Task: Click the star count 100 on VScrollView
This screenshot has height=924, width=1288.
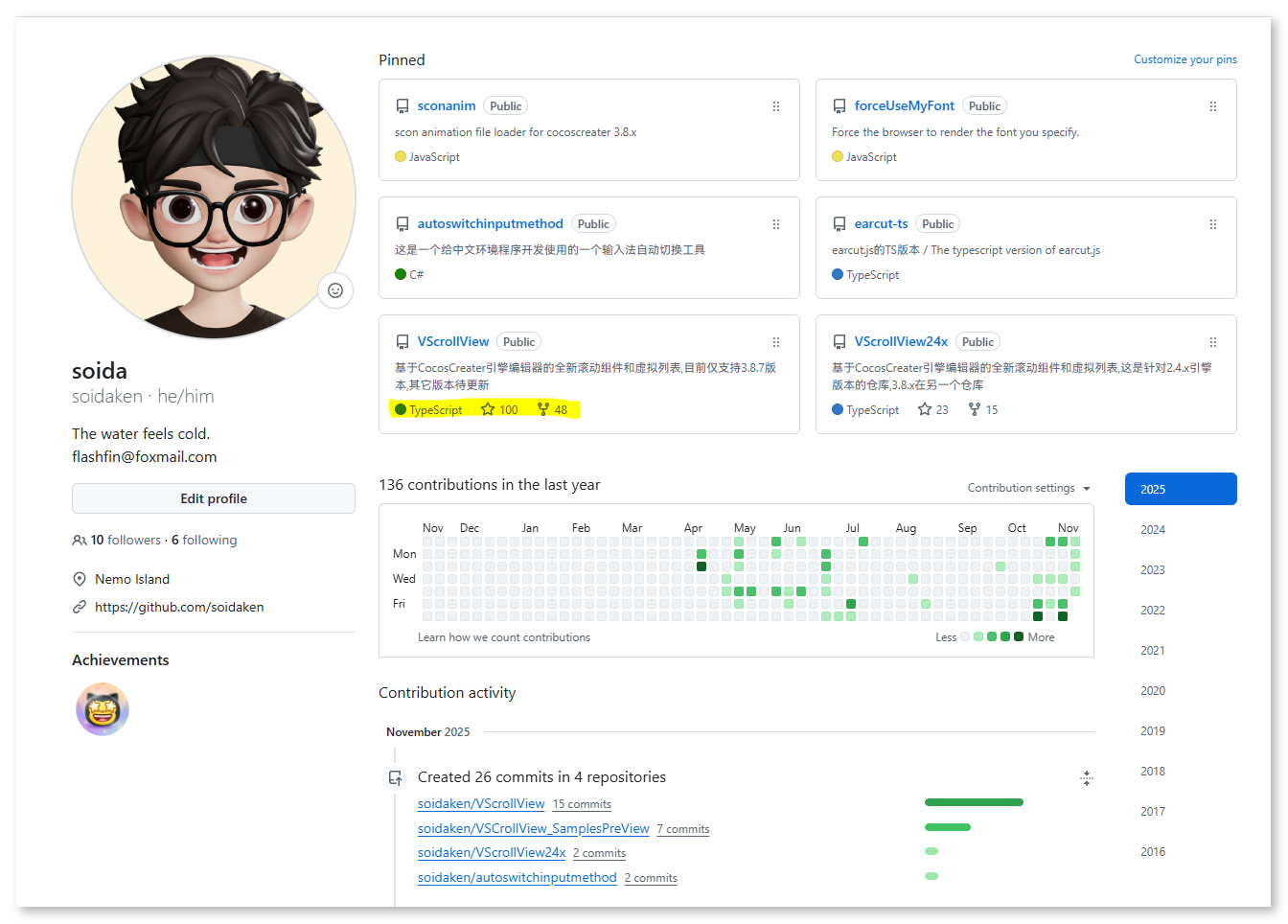Action: point(499,409)
